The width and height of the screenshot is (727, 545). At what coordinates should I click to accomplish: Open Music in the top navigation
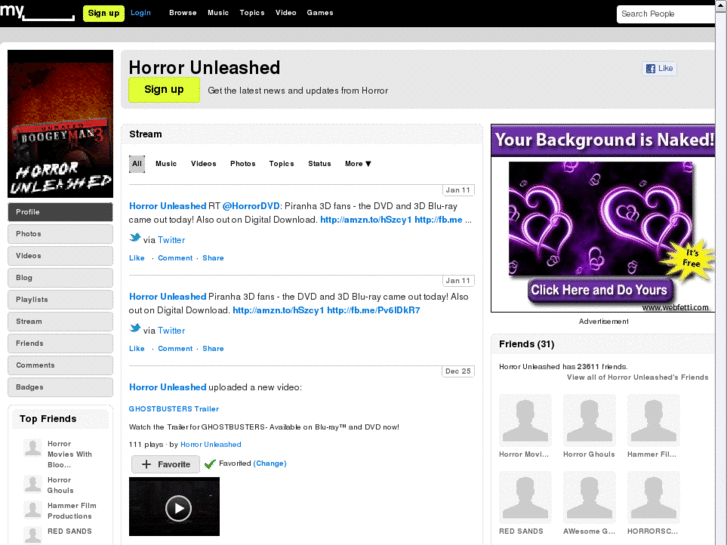(218, 13)
